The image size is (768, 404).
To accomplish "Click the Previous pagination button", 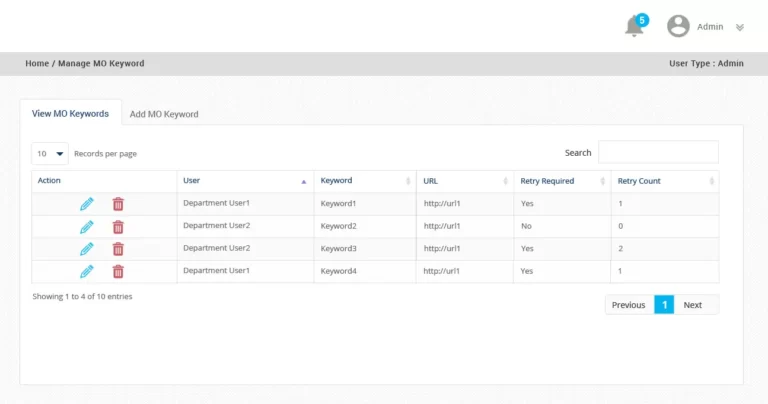I will (x=628, y=305).
